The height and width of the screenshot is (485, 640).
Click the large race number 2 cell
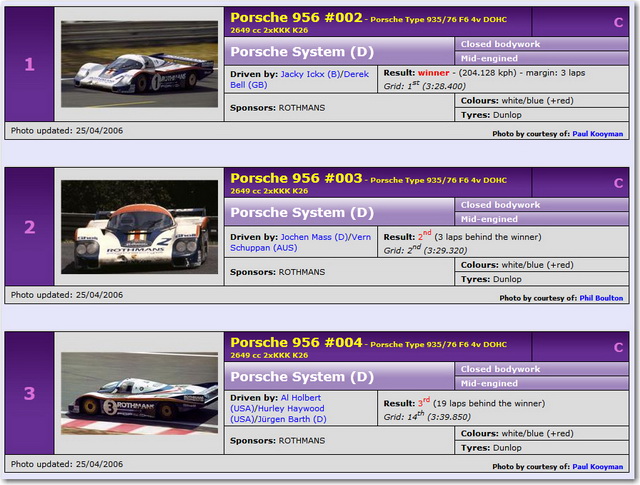coord(29,227)
